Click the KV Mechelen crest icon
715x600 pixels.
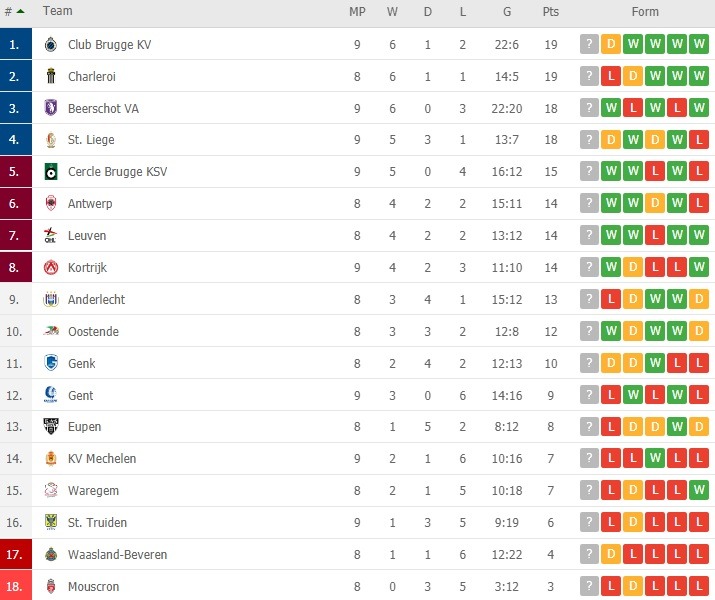coord(51,459)
